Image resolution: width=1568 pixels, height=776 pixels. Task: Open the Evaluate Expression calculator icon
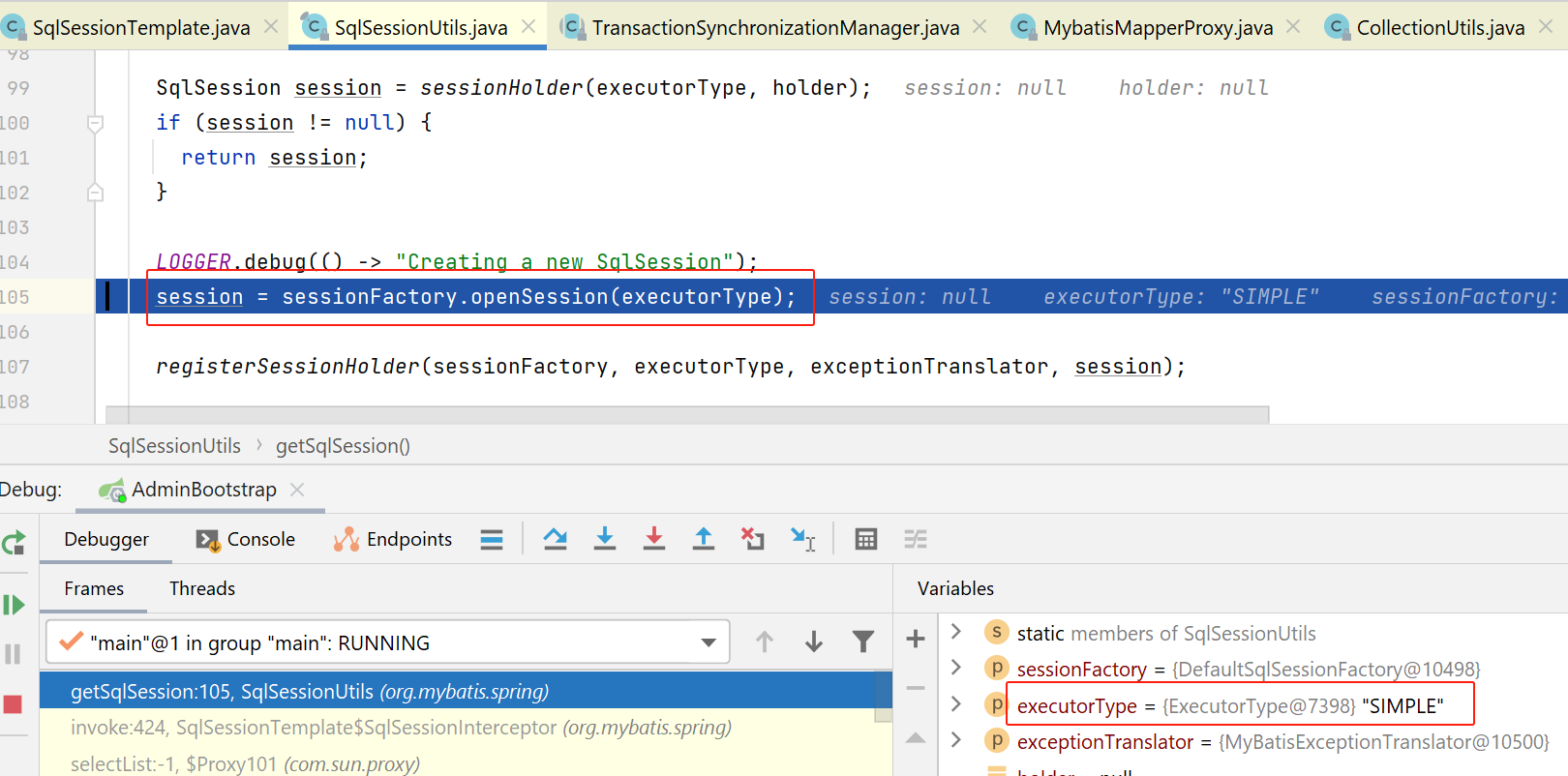click(866, 539)
